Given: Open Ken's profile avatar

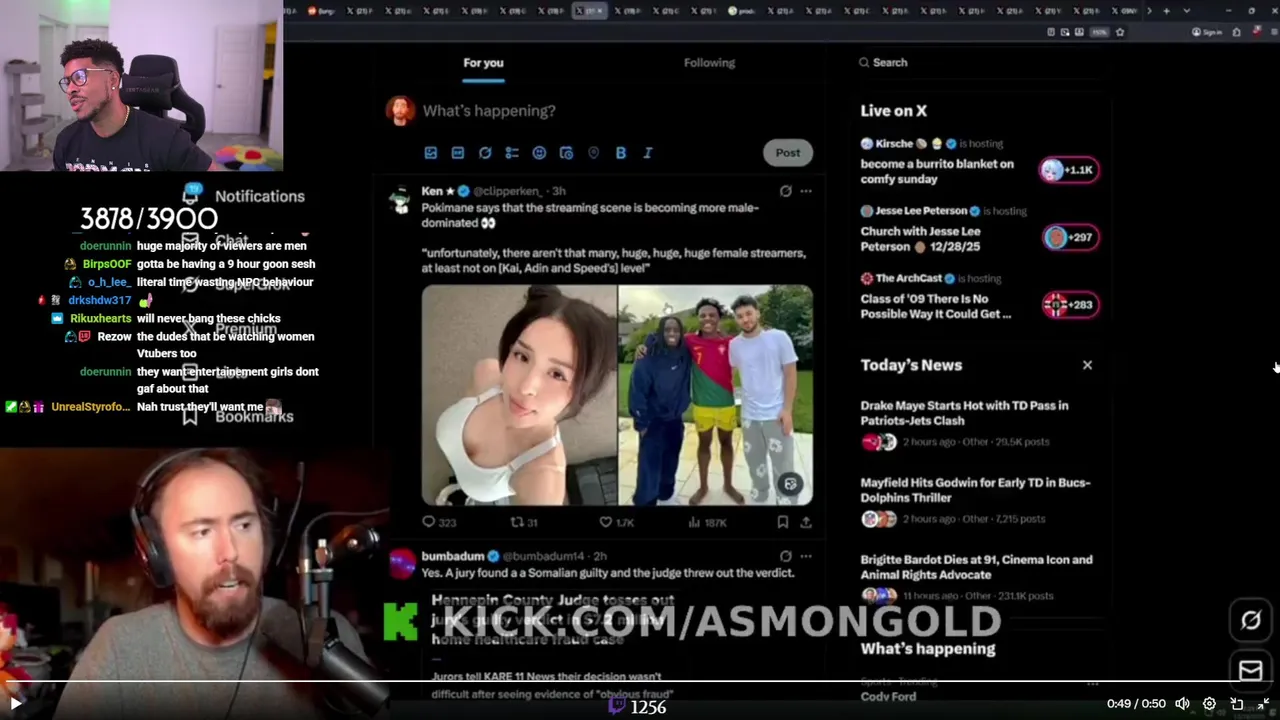Looking at the screenshot, I should coord(401,199).
